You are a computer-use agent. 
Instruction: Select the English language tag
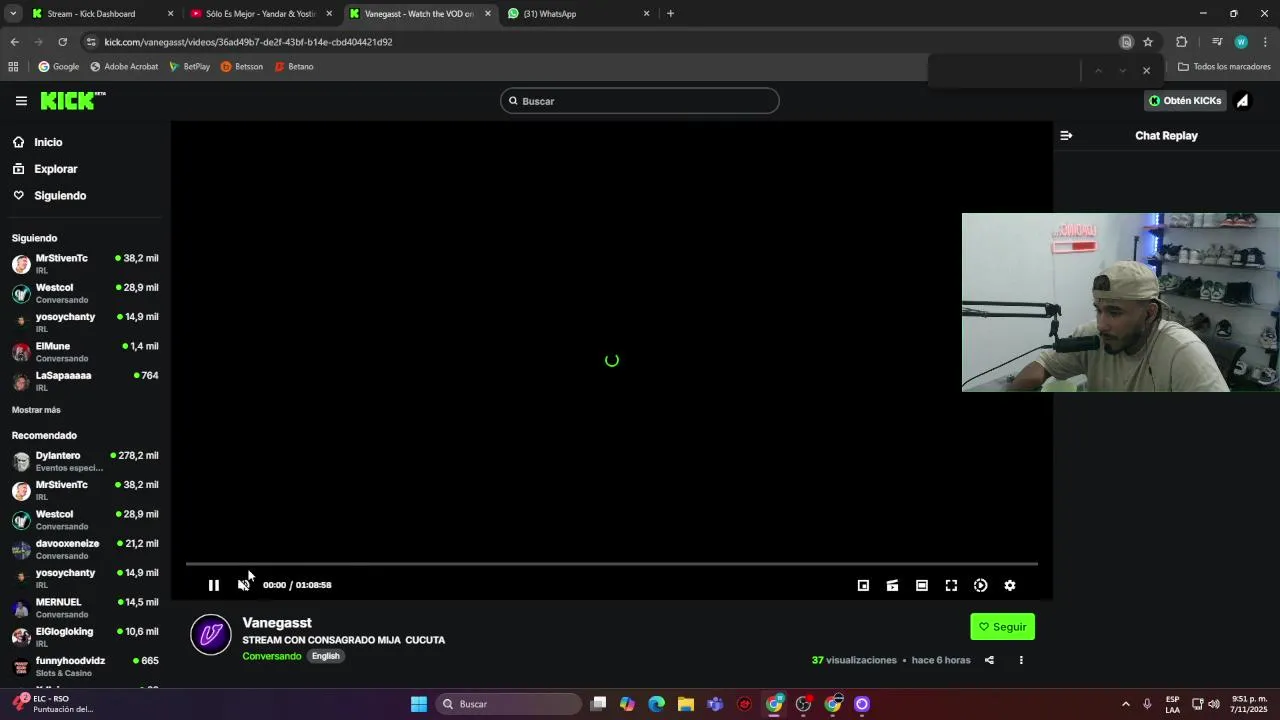[x=325, y=656]
